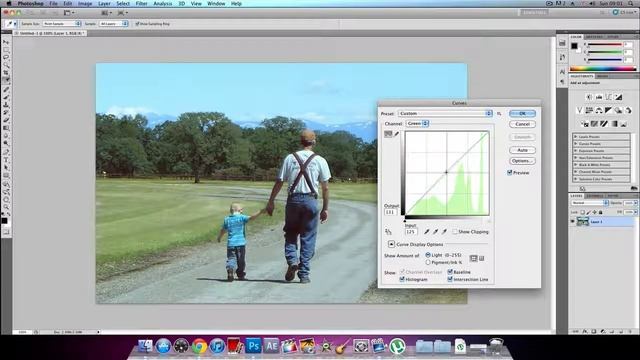Toggle the Histogram checkbox
640x360 pixels.
coord(402,279)
